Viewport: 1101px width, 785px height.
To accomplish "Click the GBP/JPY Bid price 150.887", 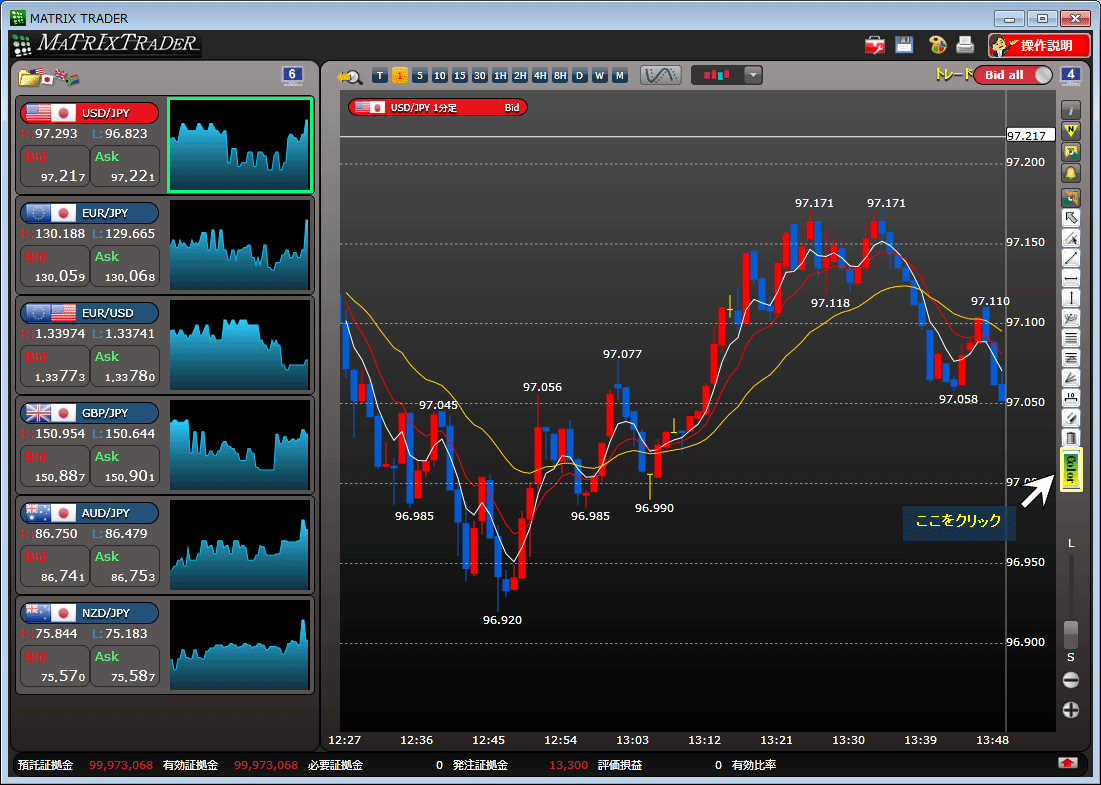I will tap(55, 466).
